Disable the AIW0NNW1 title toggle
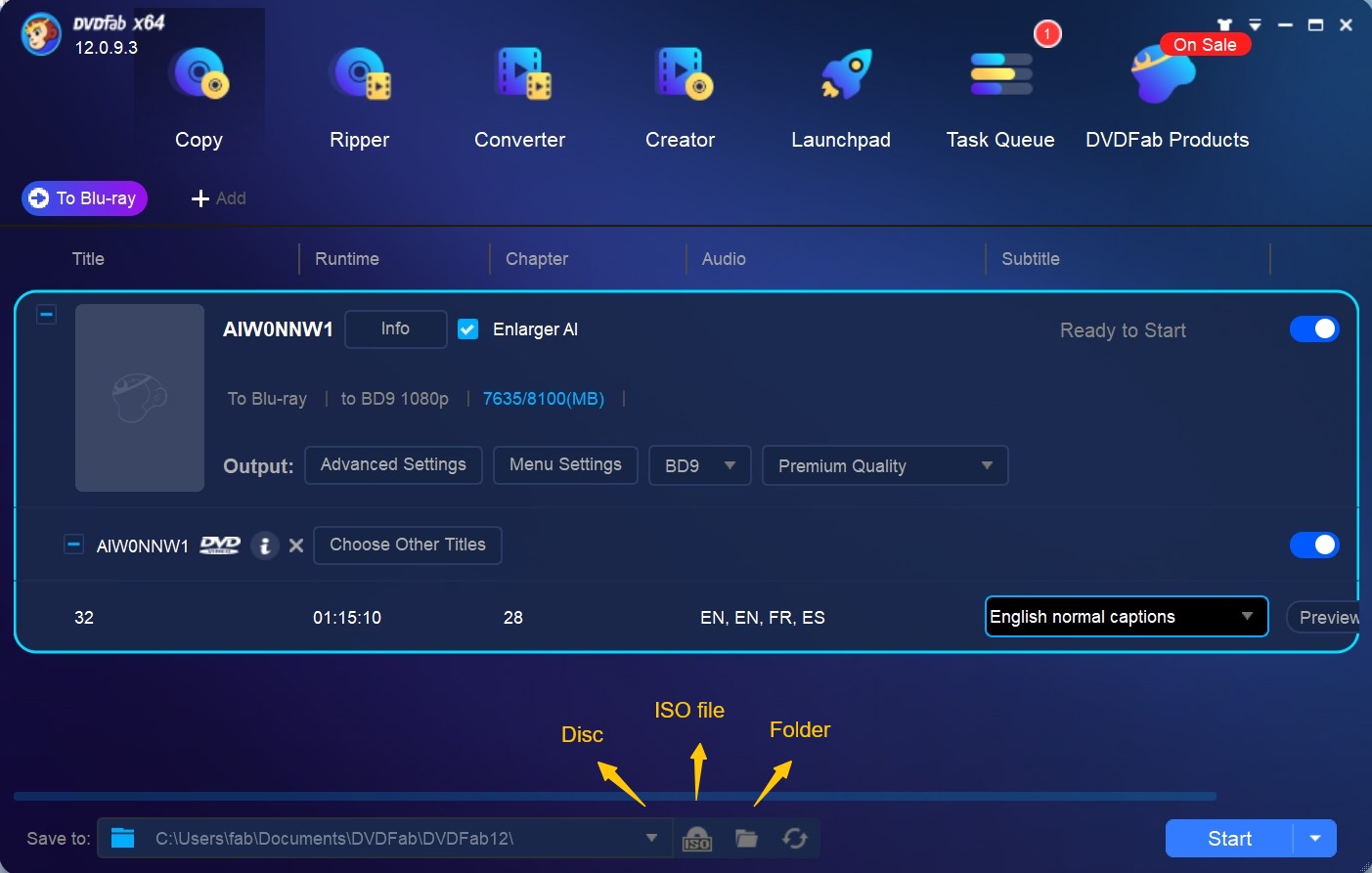Image resolution: width=1372 pixels, height=873 pixels. point(1315,545)
